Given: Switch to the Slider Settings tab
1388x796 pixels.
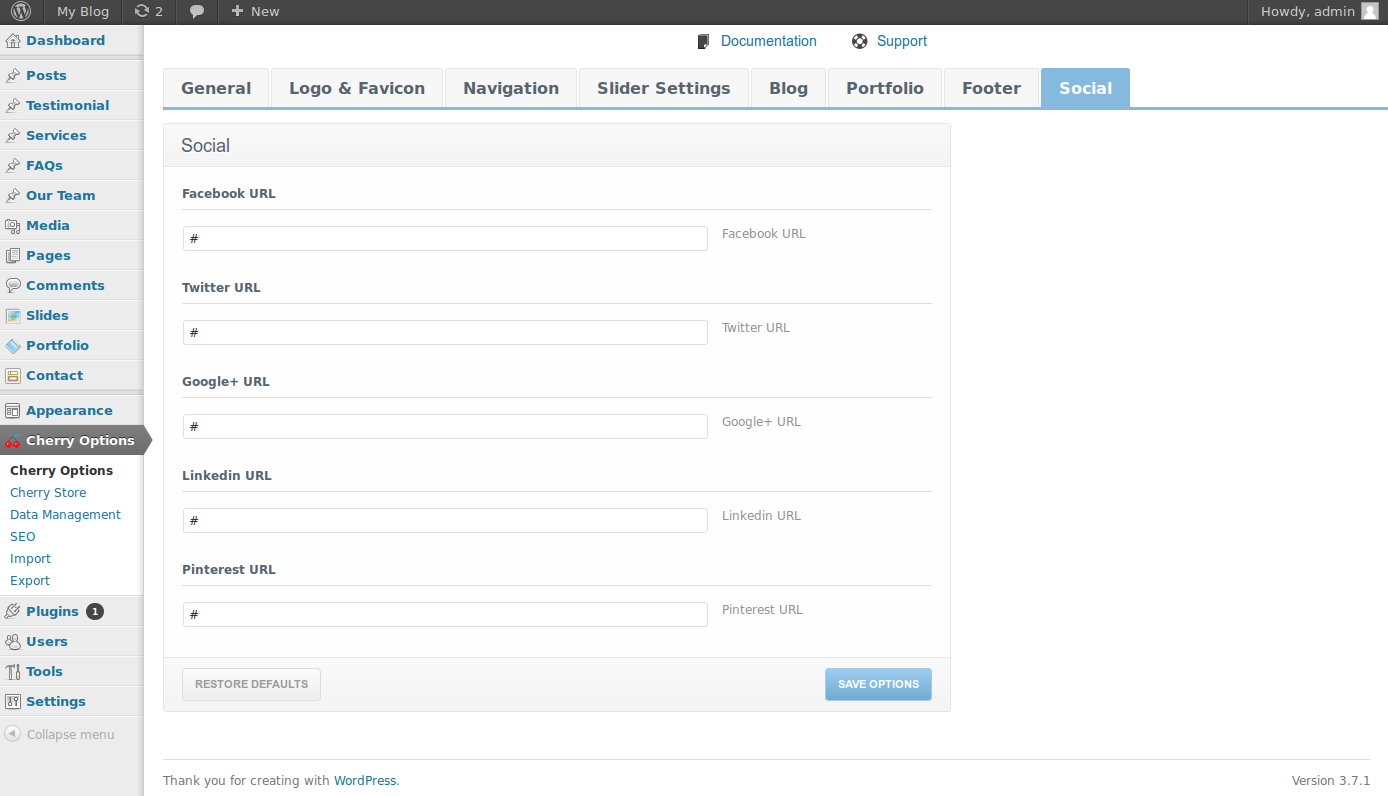Looking at the screenshot, I should [x=663, y=88].
